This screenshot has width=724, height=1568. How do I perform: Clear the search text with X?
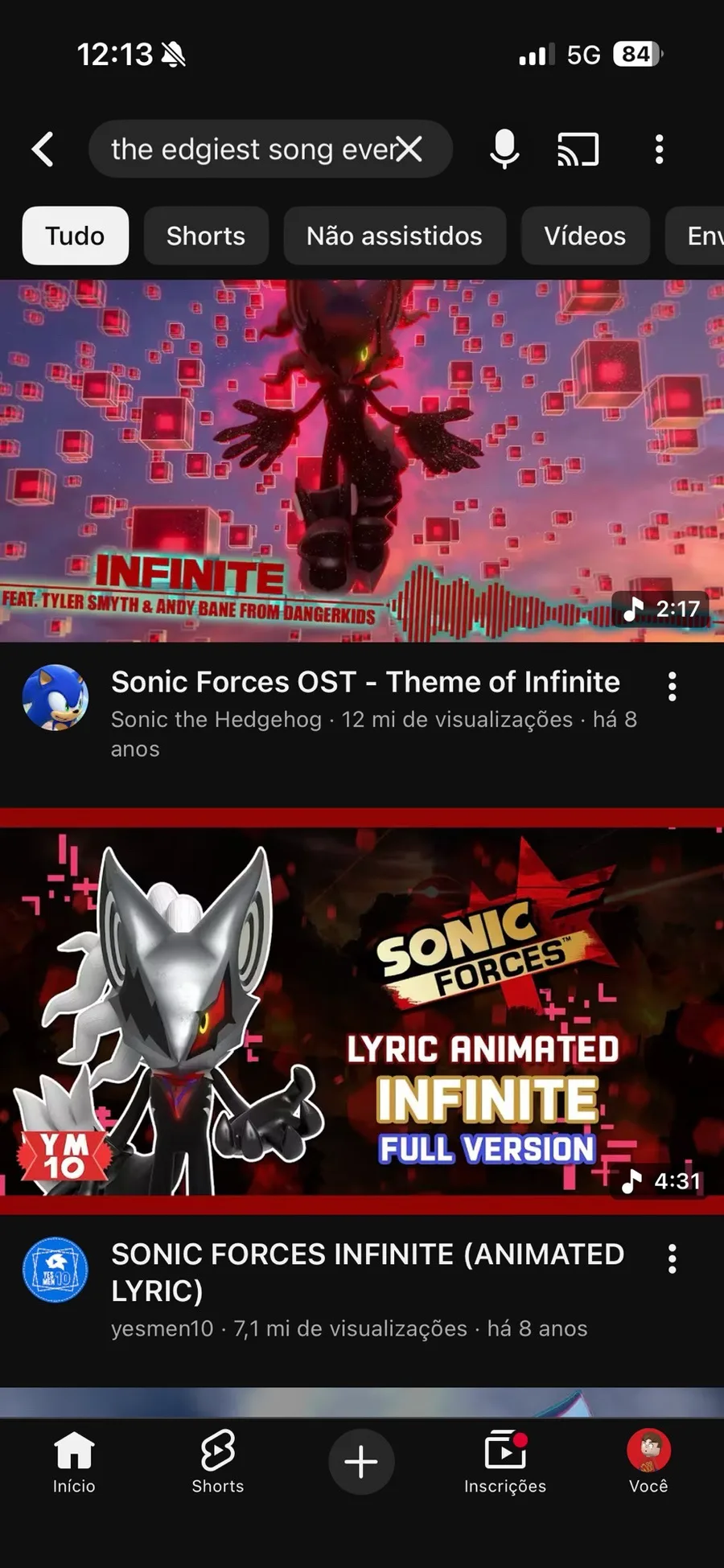(x=409, y=149)
